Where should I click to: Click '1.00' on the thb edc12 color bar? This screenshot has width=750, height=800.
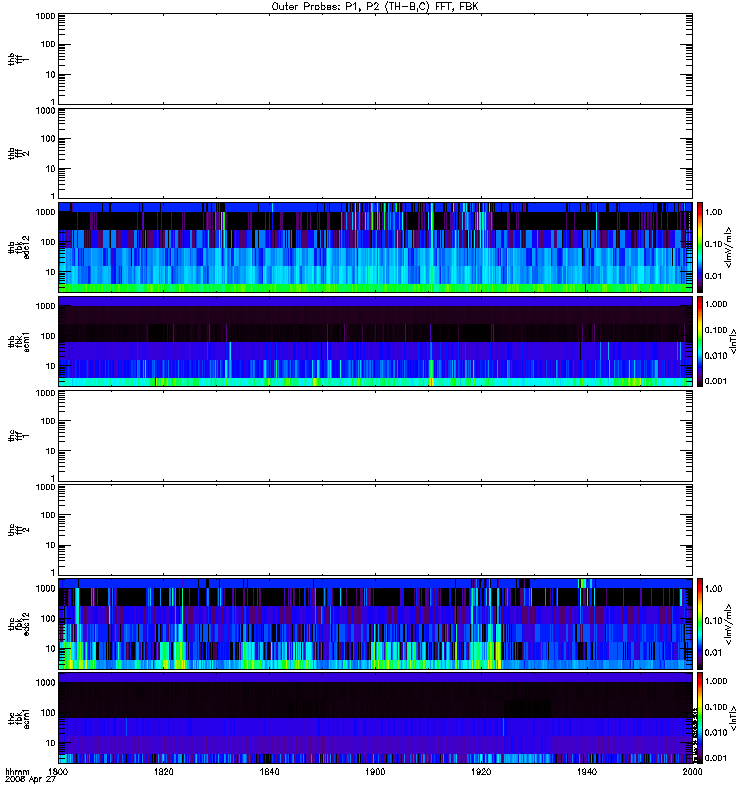713,212
